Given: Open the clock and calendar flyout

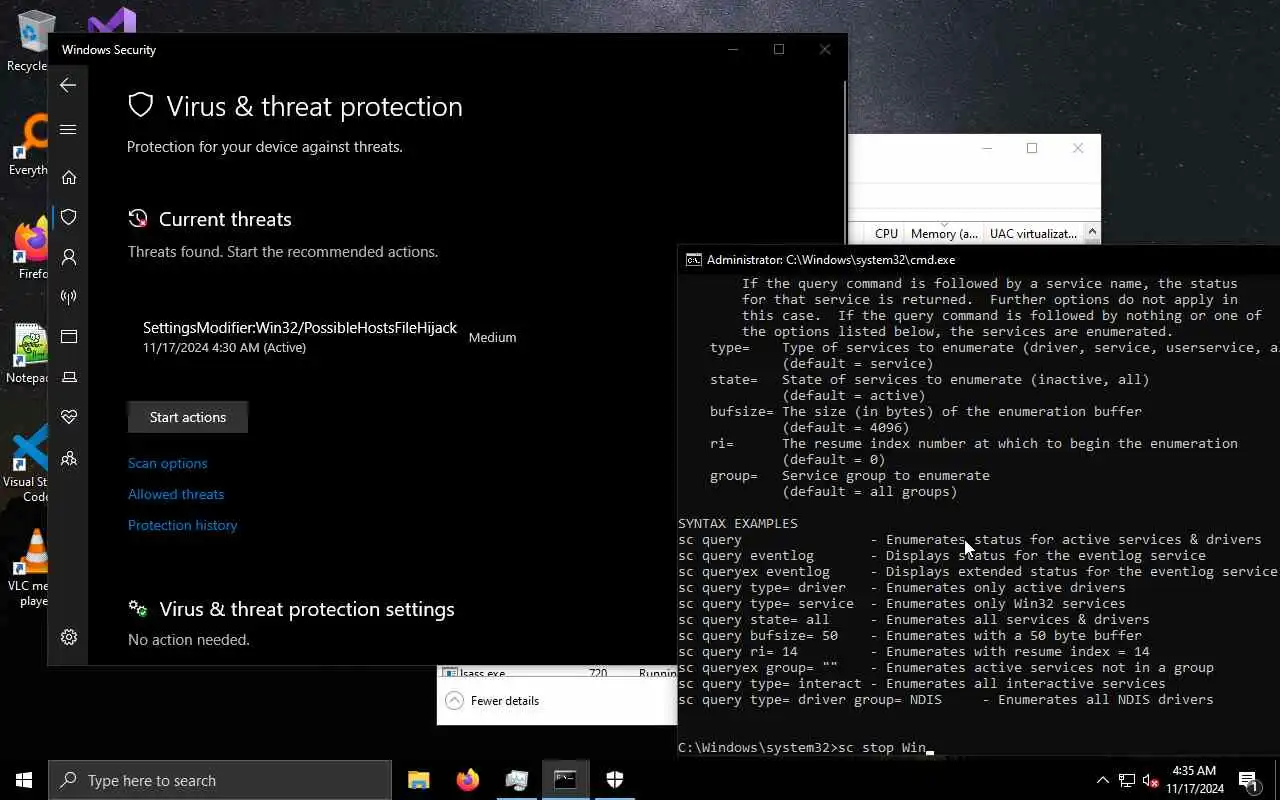Looking at the screenshot, I should pos(1194,780).
